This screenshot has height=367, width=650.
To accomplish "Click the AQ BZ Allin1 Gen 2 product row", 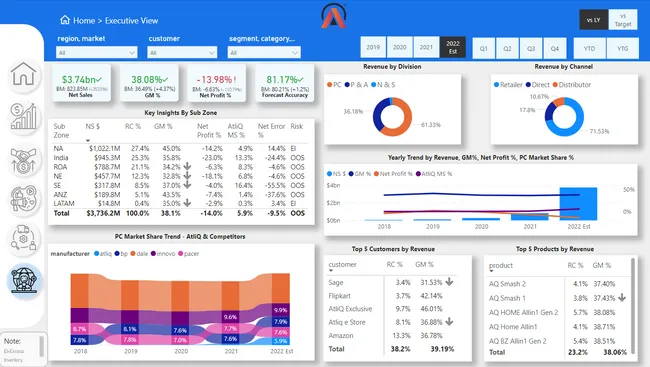I will pyautogui.click(x=558, y=341).
